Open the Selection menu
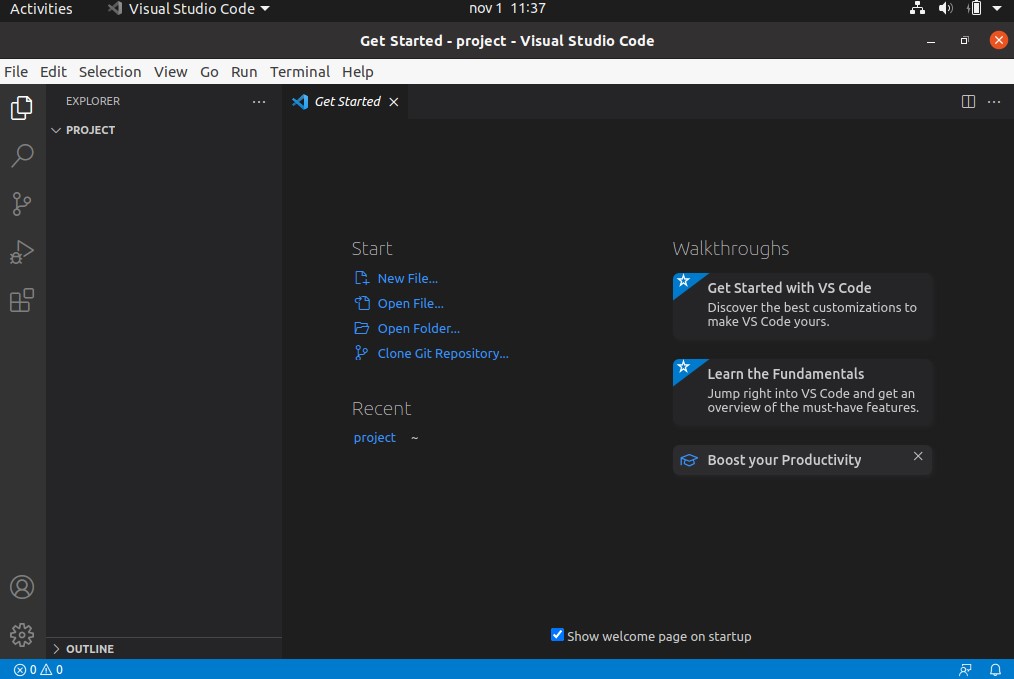Screen dimensions: 1014x679 110,72
